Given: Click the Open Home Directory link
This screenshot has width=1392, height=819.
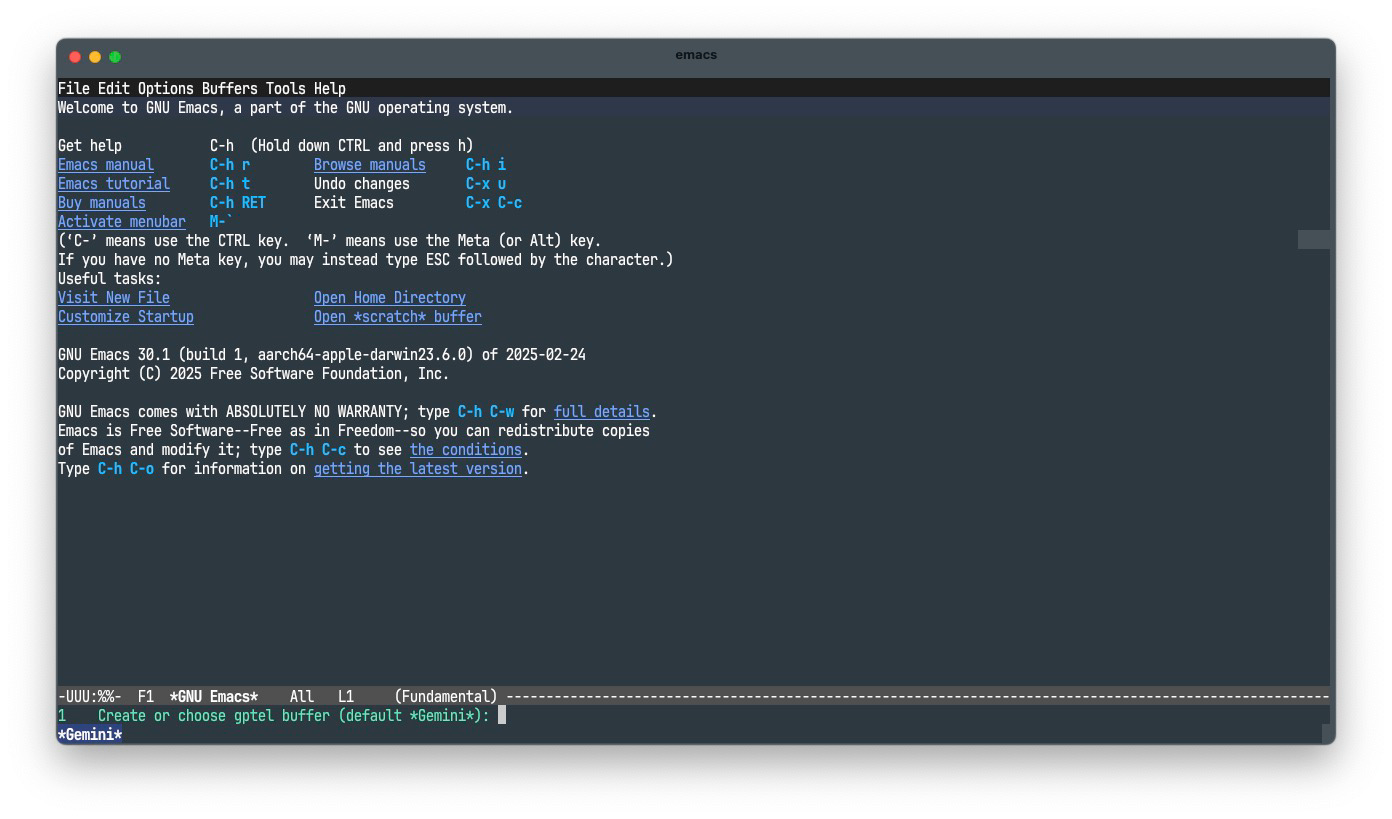Looking at the screenshot, I should point(390,298).
